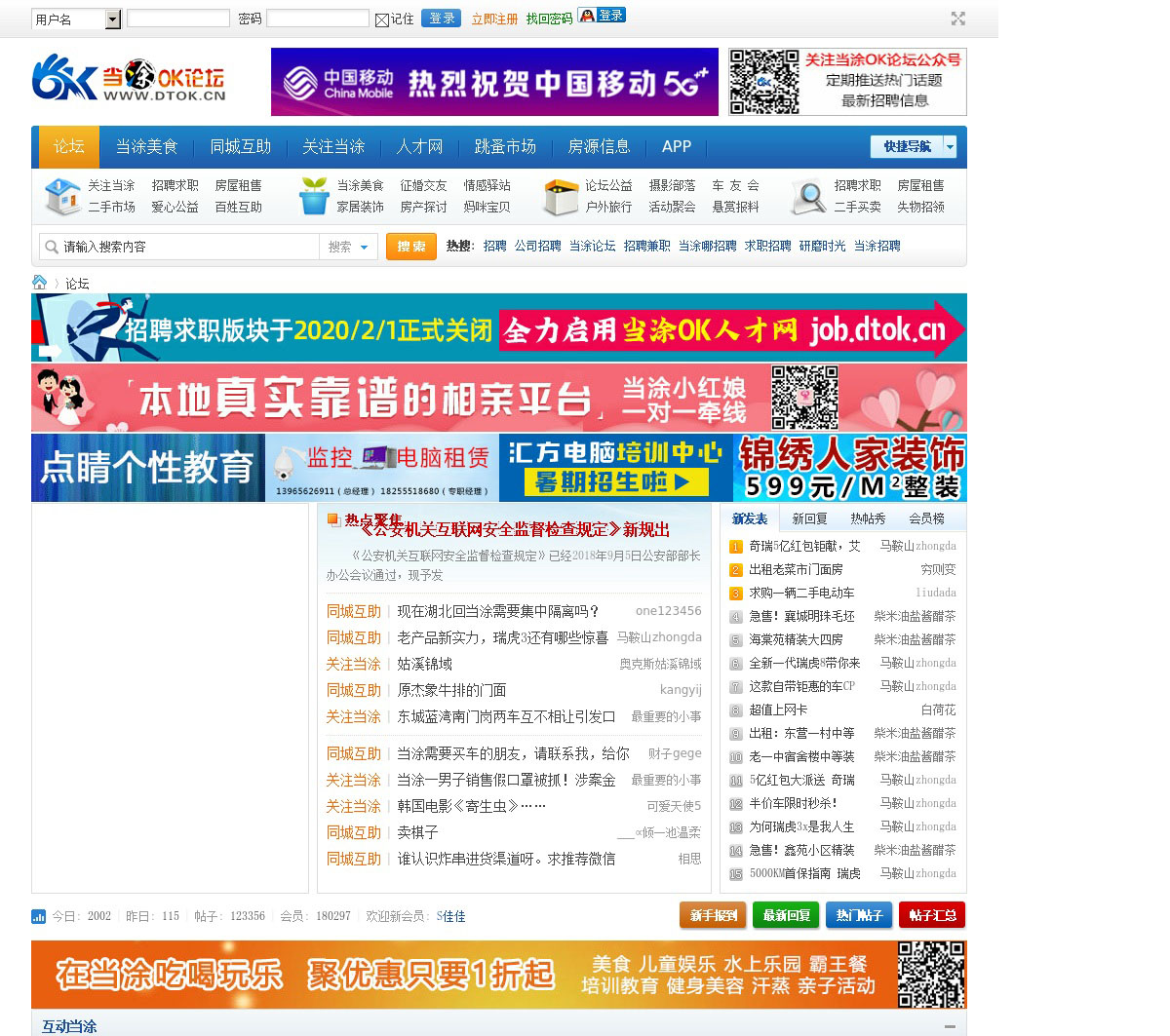The width and height of the screenshot is (1170, 1036).
Task: Open the 点睛个性教育 ad
Action: tap(148, 468)
